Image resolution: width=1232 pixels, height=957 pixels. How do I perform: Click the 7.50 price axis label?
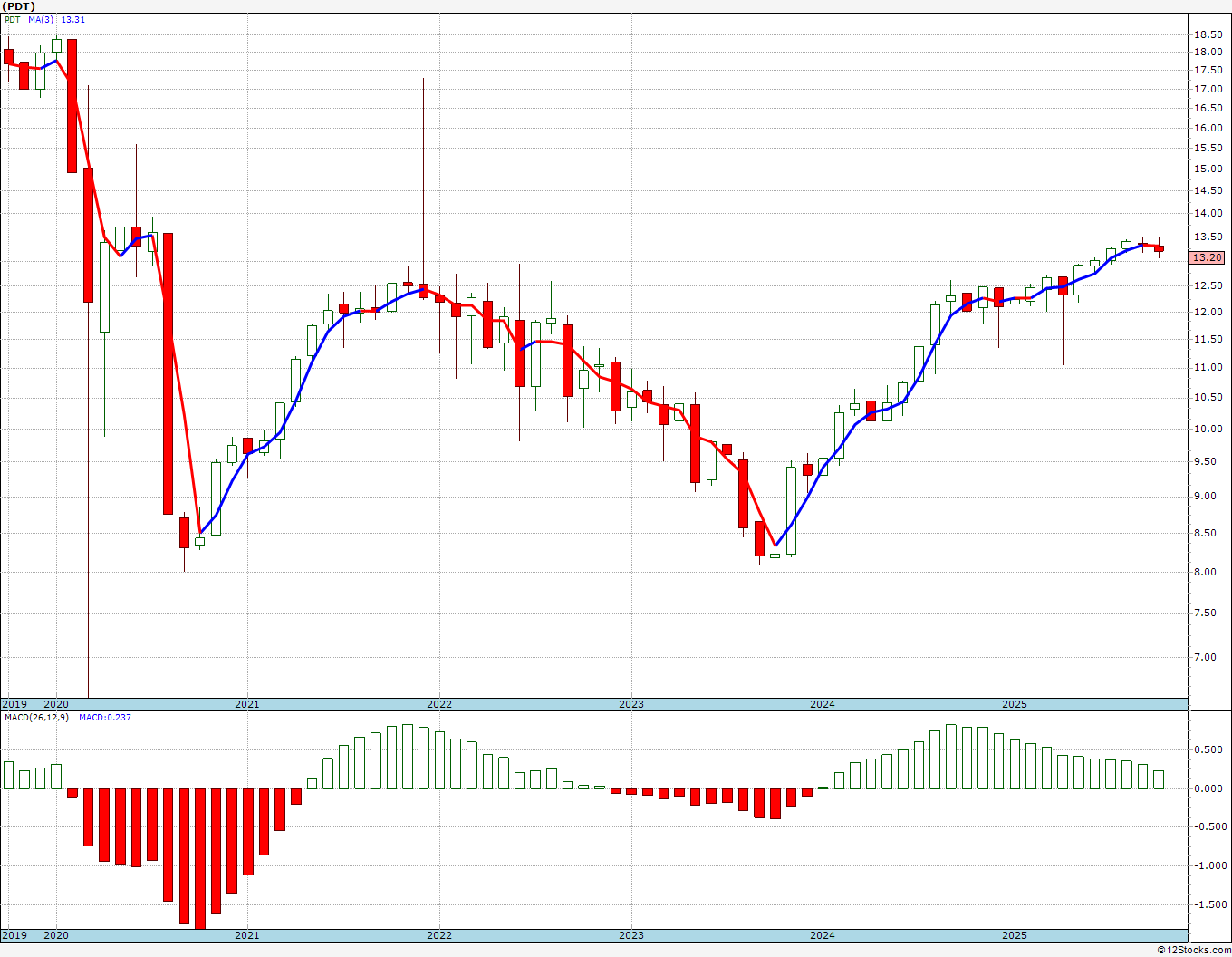coord(1207,613)
